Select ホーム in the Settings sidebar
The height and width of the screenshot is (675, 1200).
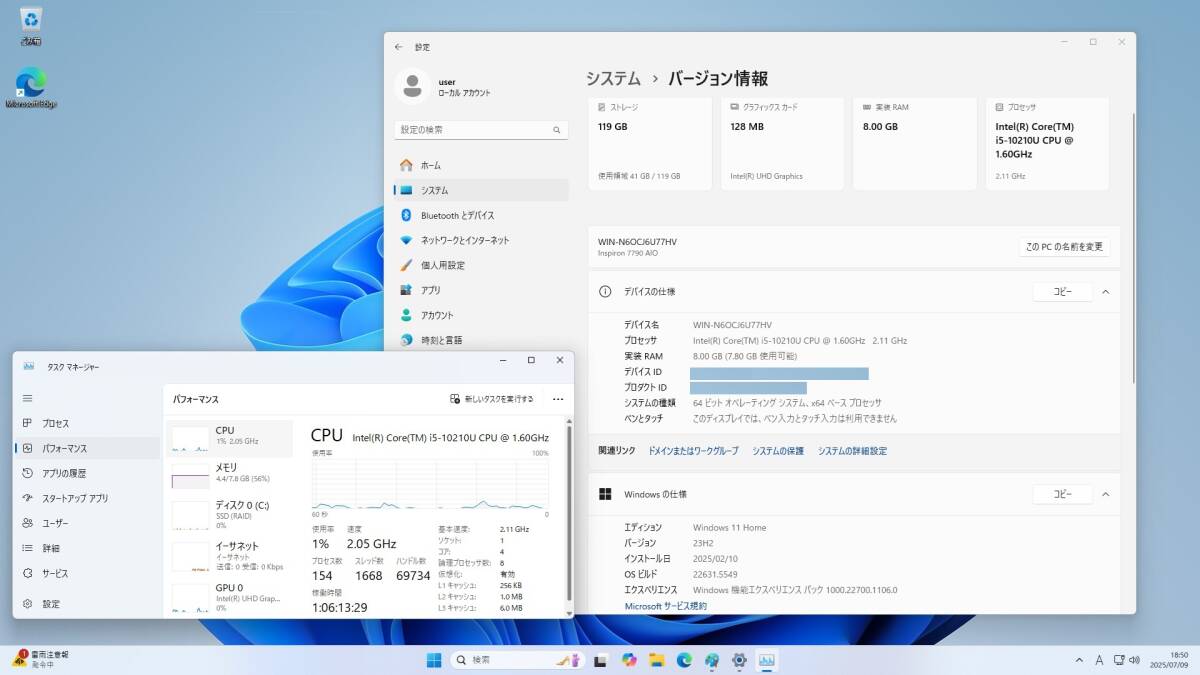point(481,165)
